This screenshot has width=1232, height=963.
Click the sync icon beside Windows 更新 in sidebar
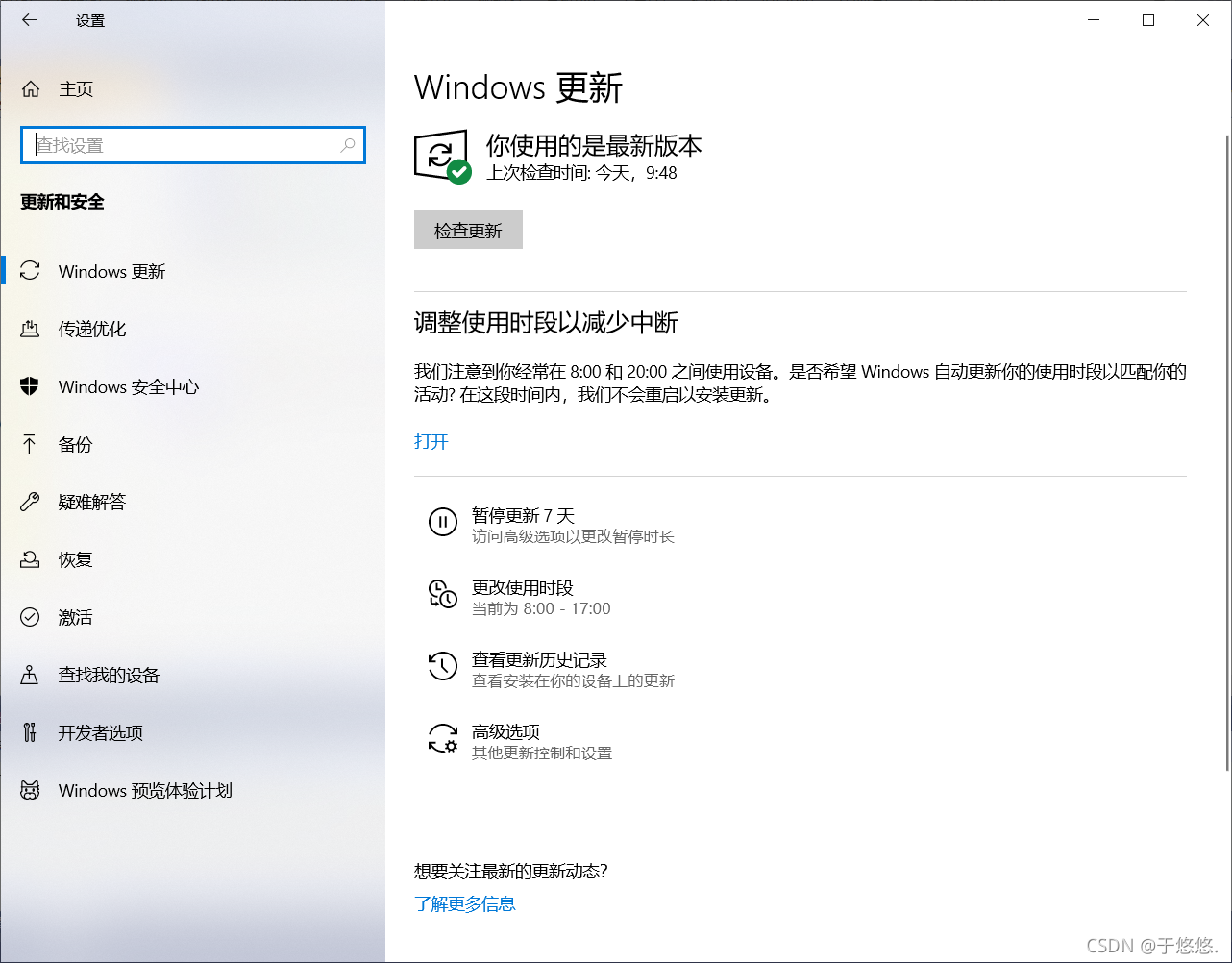click(30, 271)
